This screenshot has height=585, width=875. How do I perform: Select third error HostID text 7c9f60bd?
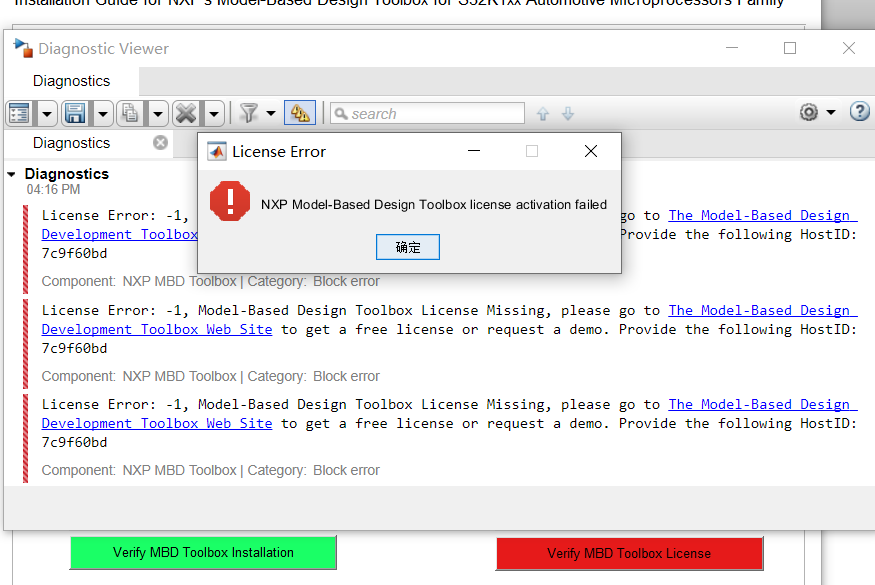pos(74,443)
